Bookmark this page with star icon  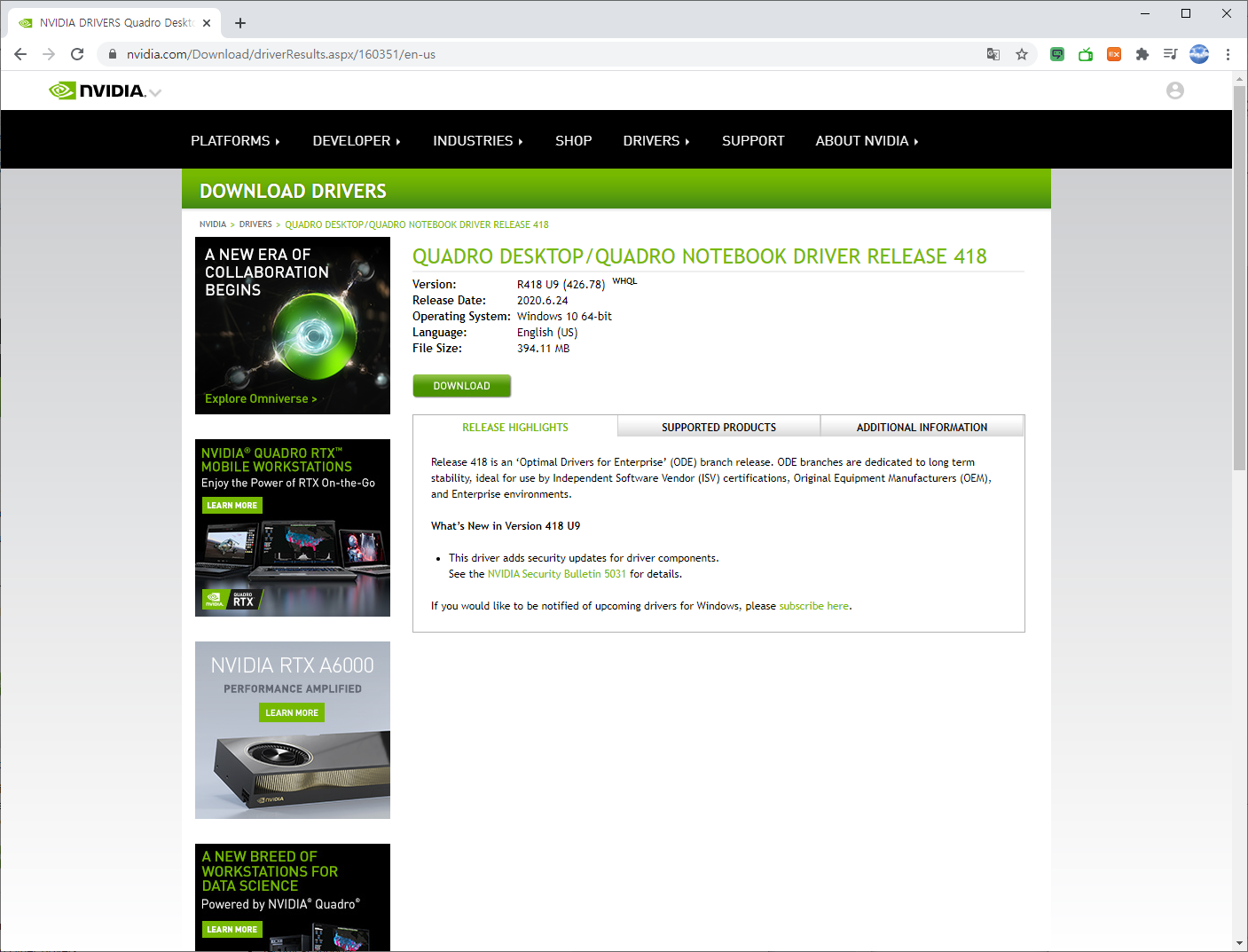[1022, 54]
